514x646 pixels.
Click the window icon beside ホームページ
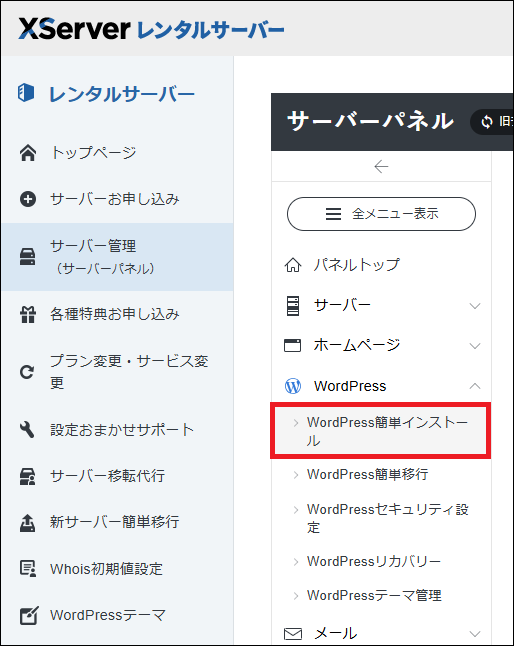pos(292,345)
